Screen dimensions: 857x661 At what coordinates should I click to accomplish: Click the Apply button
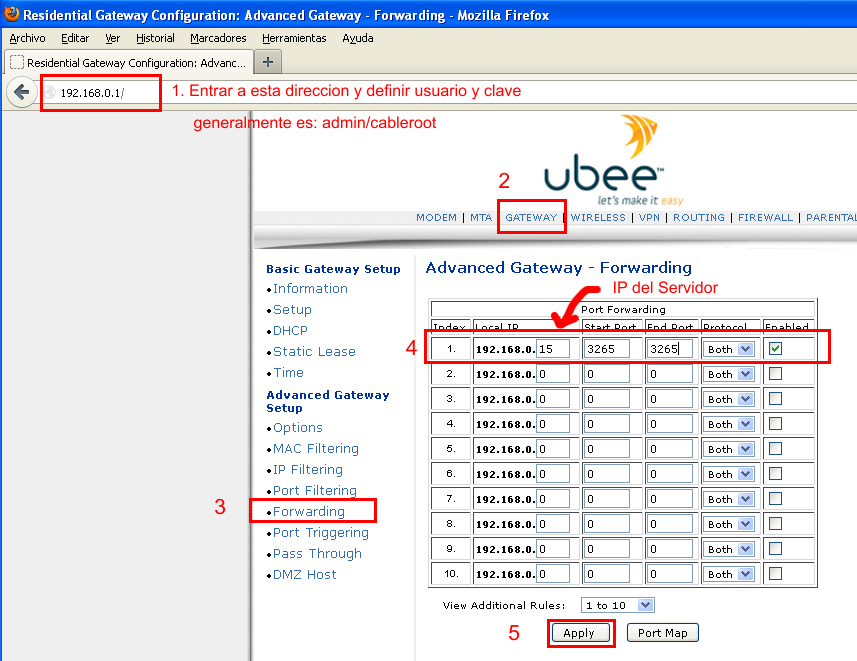579,633
